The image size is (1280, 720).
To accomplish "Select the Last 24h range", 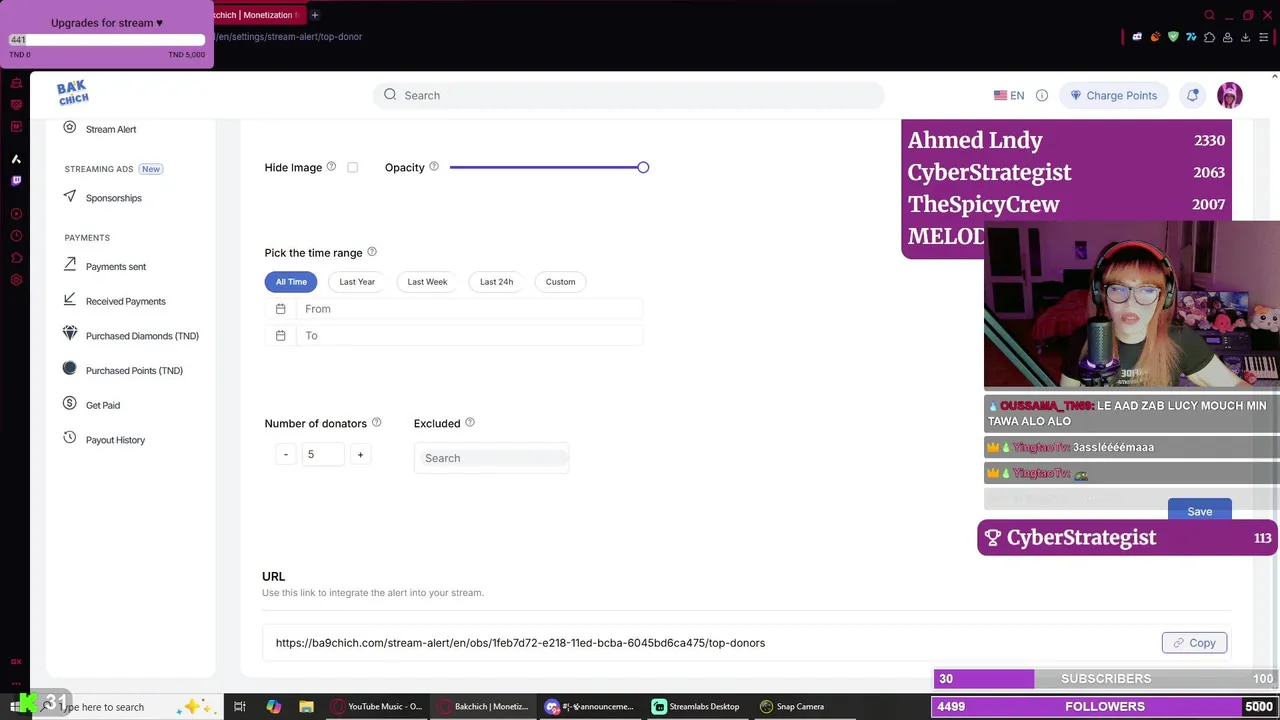I will pos(496,282).
